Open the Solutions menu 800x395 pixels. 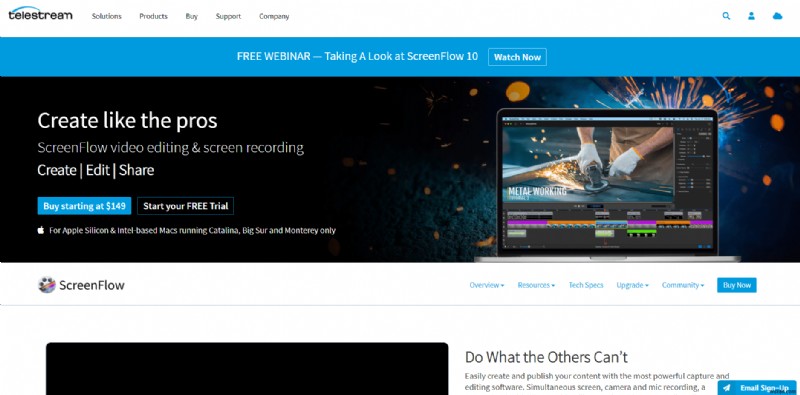[107, 16]
